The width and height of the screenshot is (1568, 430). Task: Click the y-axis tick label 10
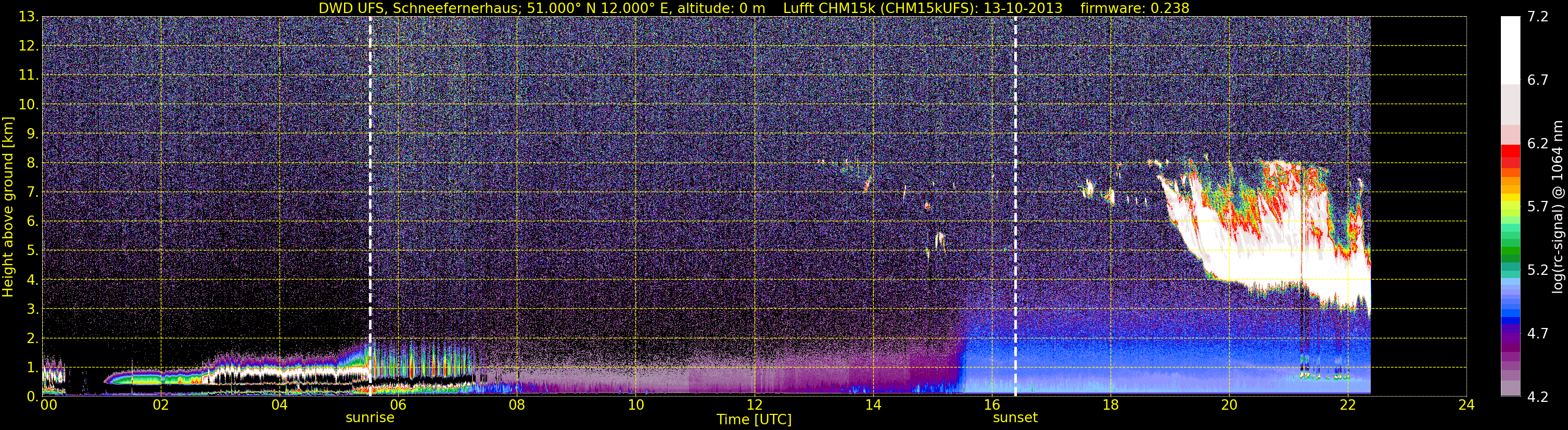tap(29, 105)
